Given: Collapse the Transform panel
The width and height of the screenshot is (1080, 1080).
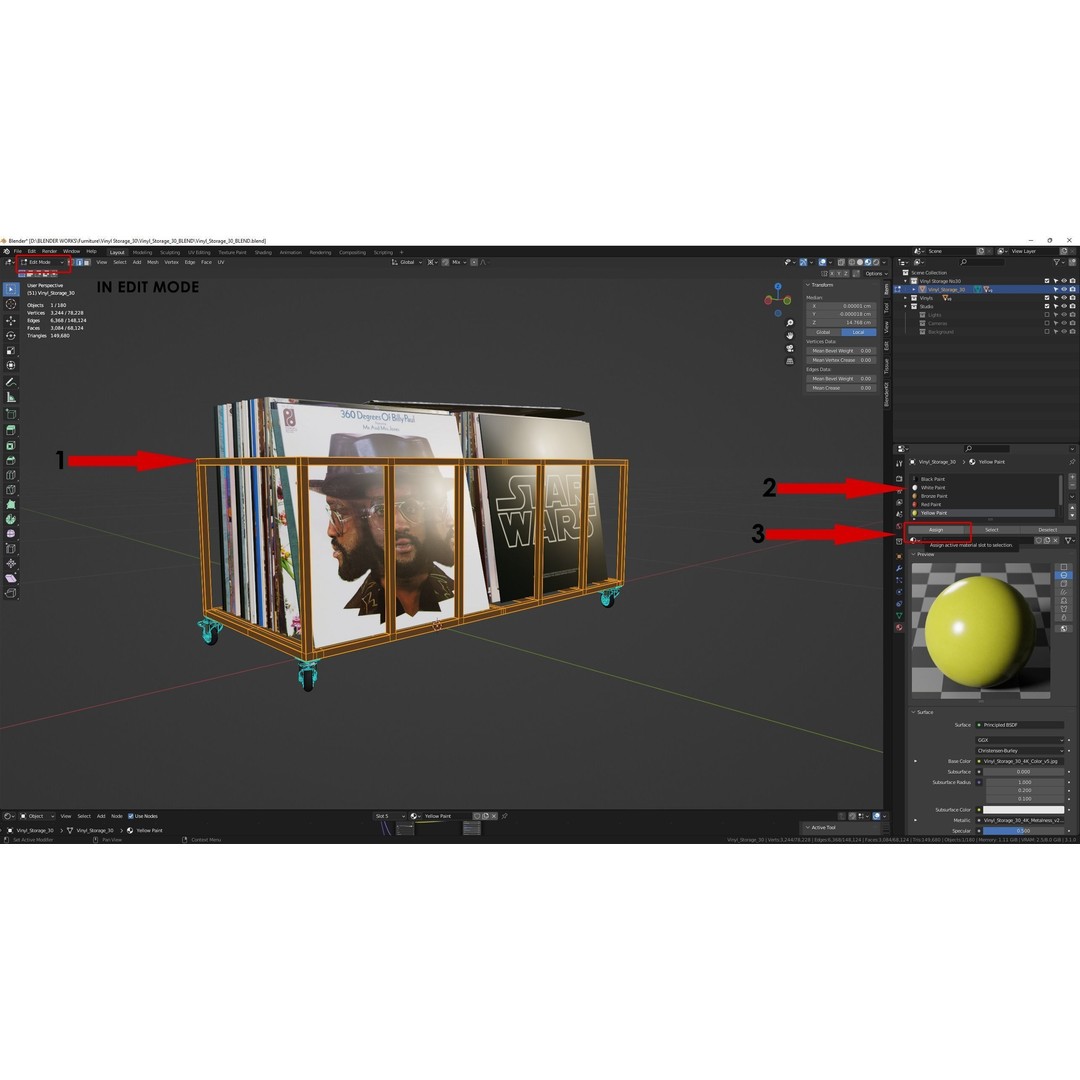Looking at the screenshot, I should (808, 285).
